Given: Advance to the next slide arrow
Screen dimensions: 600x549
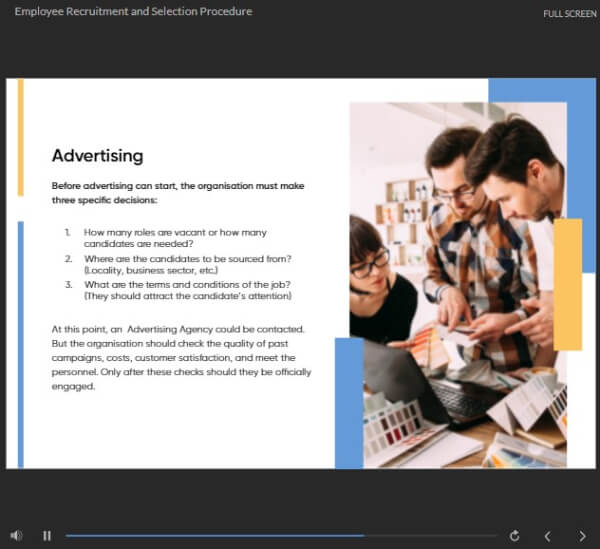Looking at the screenshot, I should [582, 536].
